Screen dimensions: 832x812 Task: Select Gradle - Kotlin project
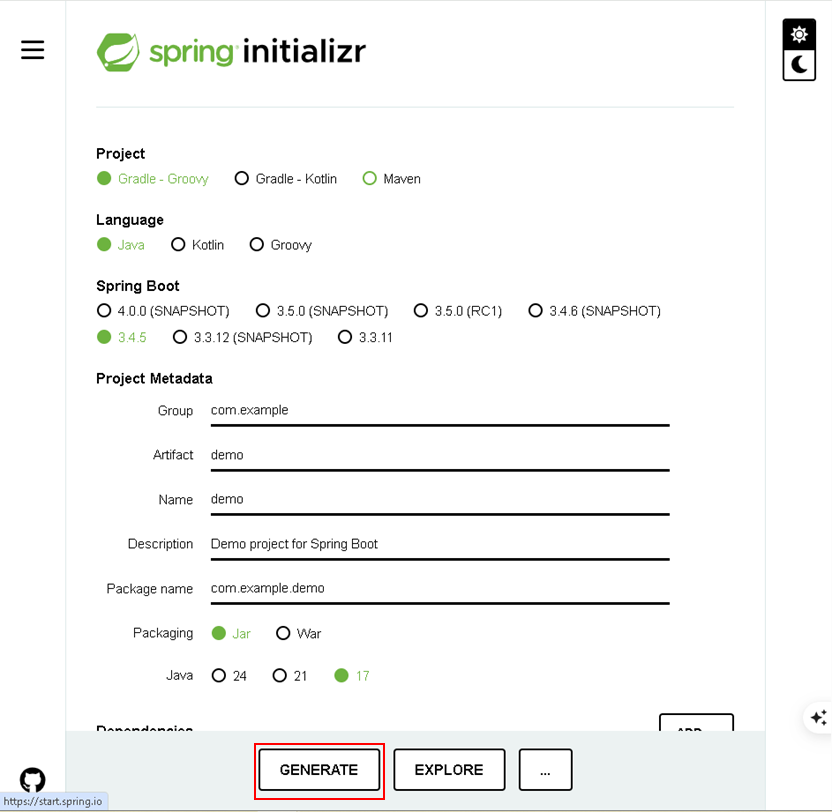(285, 179)
